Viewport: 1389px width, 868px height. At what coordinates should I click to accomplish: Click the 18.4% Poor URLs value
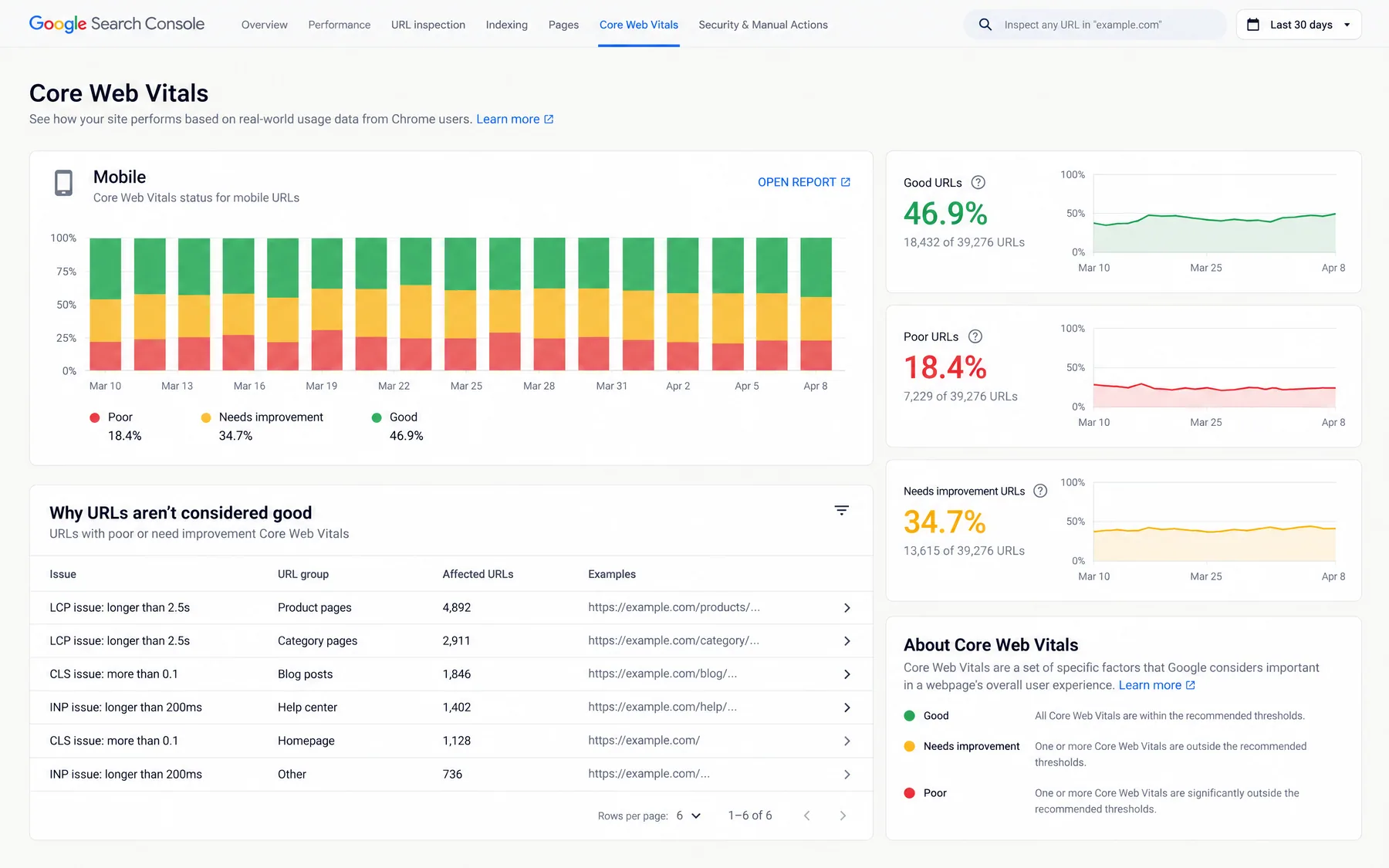(x=945, y=368)
